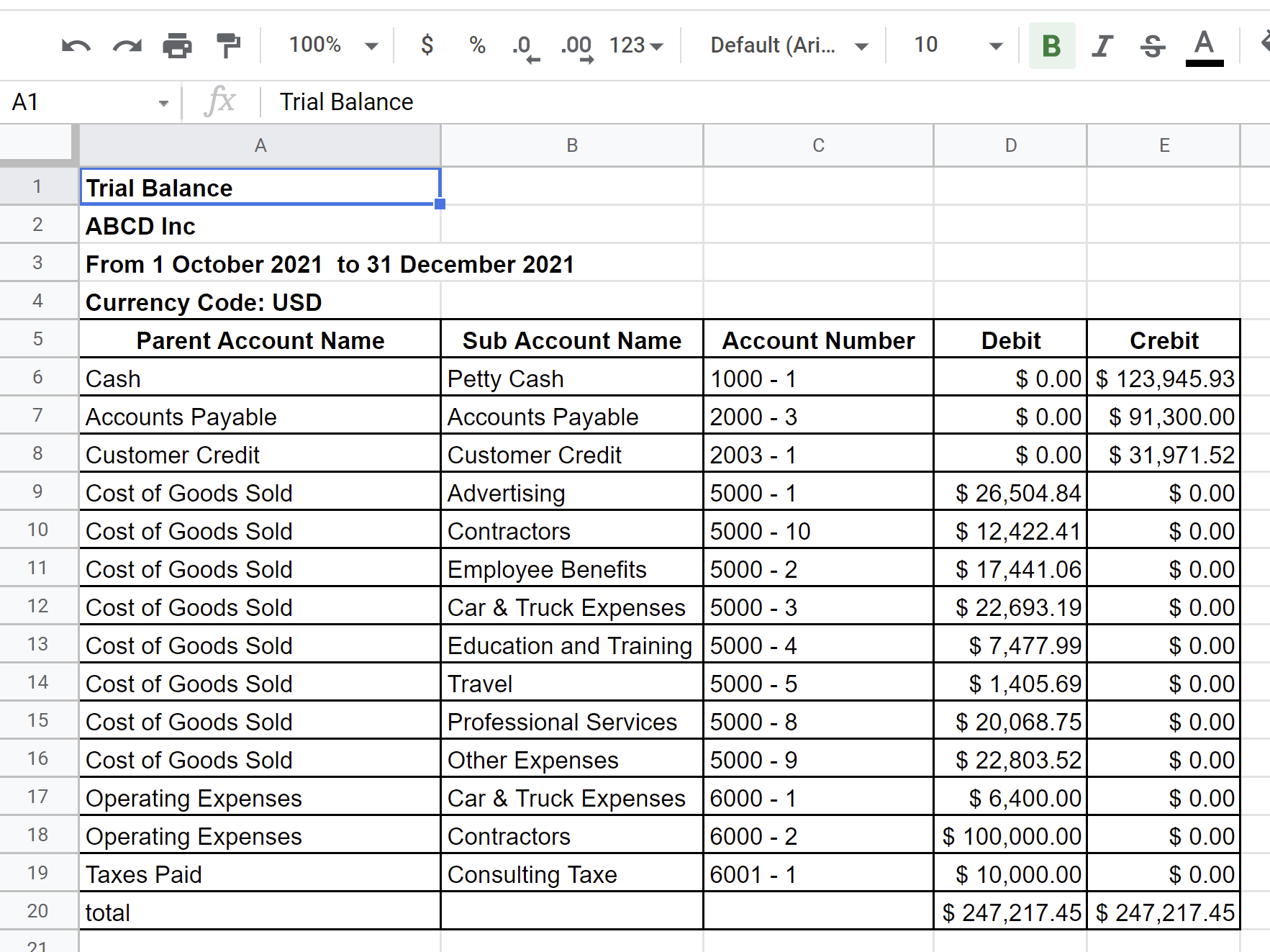This screenshot has width=1270, height=952.
Task: Click the Taxes Paid cell
Action: (x=260, y=874)
